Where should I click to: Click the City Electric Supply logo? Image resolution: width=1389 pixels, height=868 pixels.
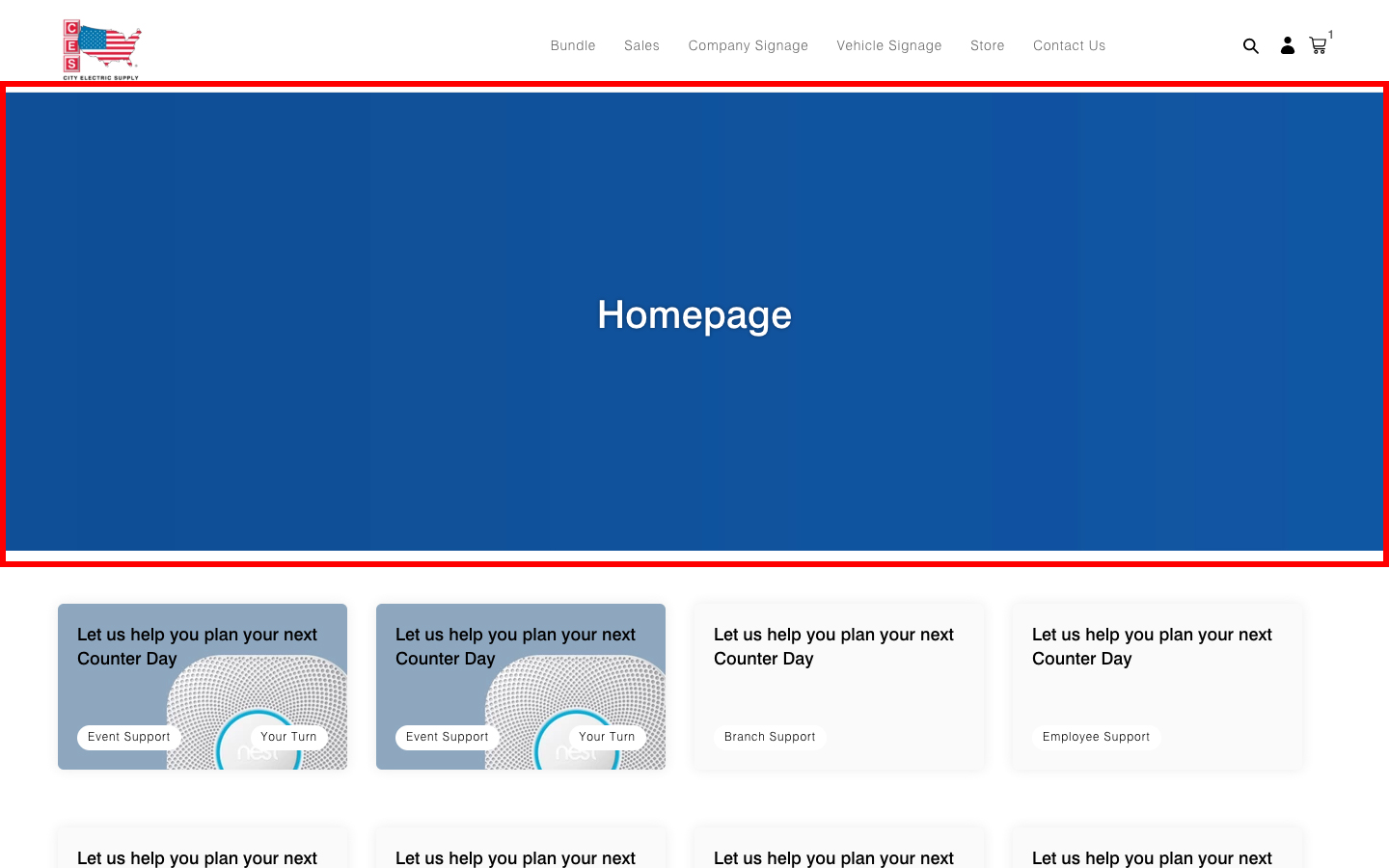pyautogui.click(x=101, y=49)
